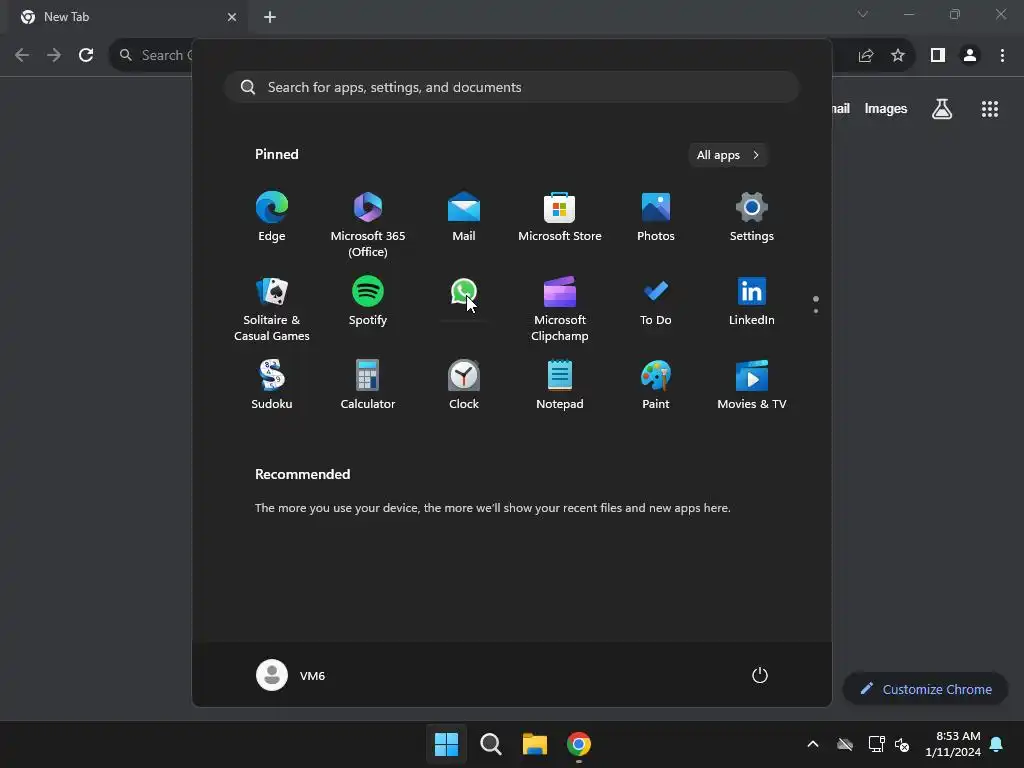The width and height of the screenshot is (1024, 768).
Task: Open Microsoft Store
Action: 560,217
